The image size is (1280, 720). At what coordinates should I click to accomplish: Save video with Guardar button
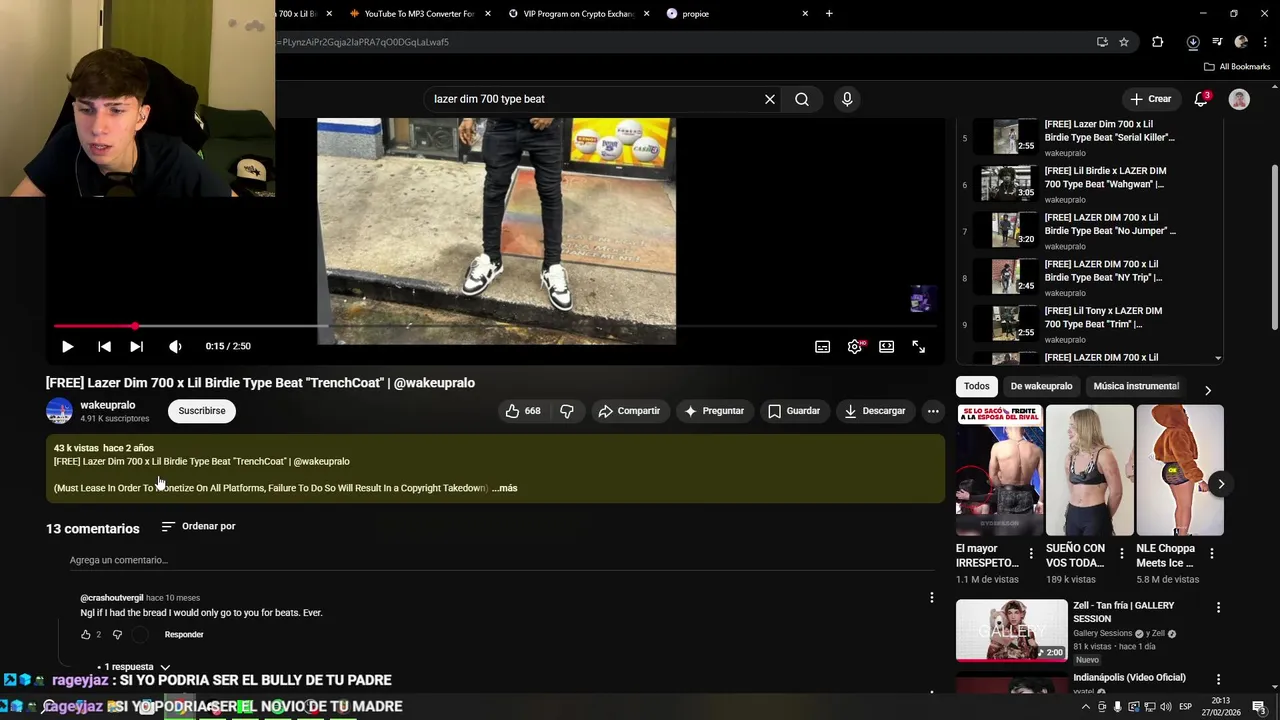coord(794,411)
